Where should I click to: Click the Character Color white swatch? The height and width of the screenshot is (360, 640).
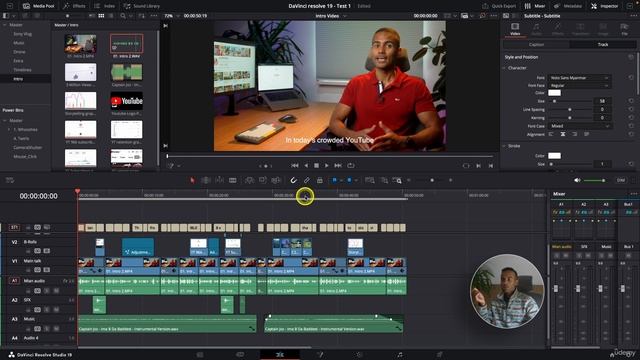pyautogui.click(x=554, y=93)
